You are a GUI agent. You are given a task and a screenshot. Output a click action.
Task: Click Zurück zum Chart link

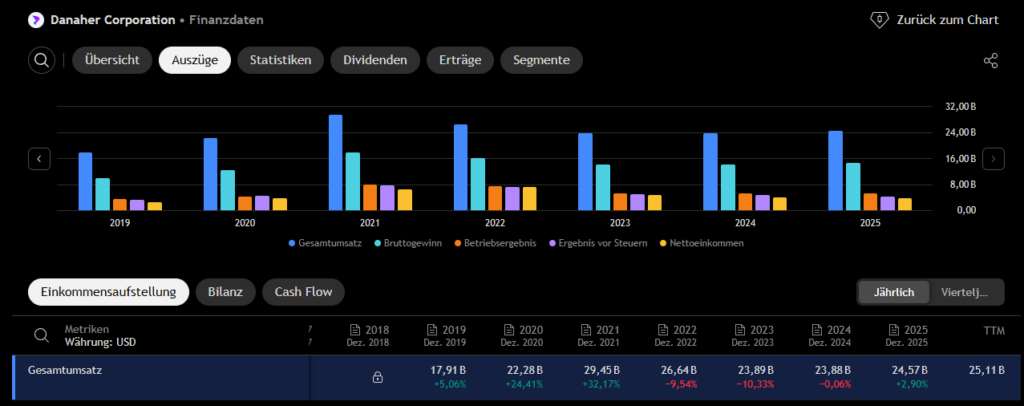click(948, 20)
